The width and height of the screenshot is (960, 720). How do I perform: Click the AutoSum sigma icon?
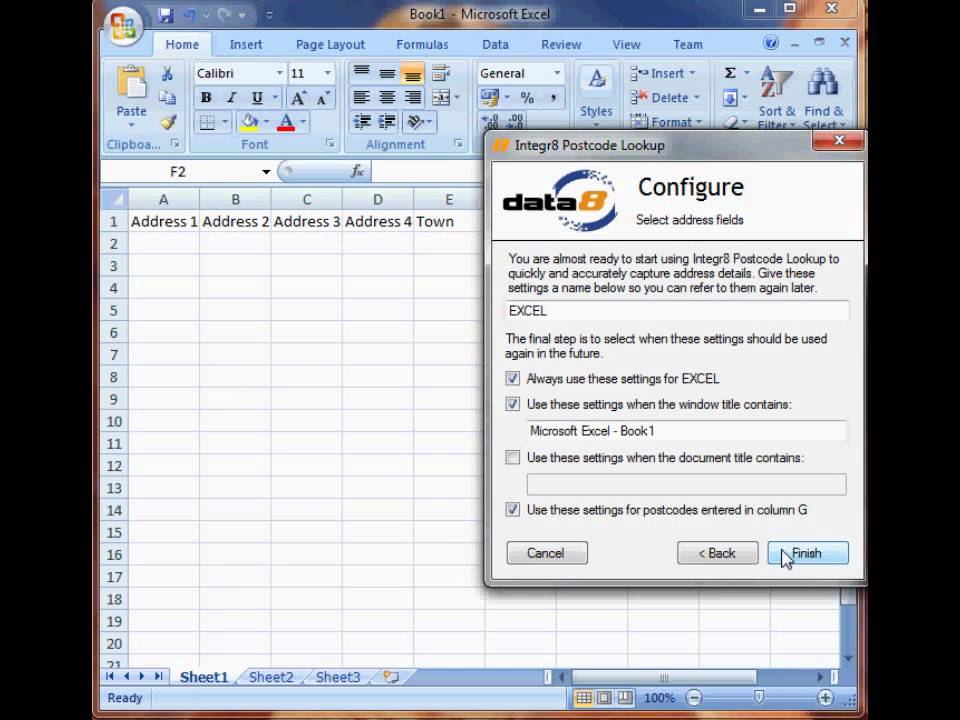coord(730,73)
